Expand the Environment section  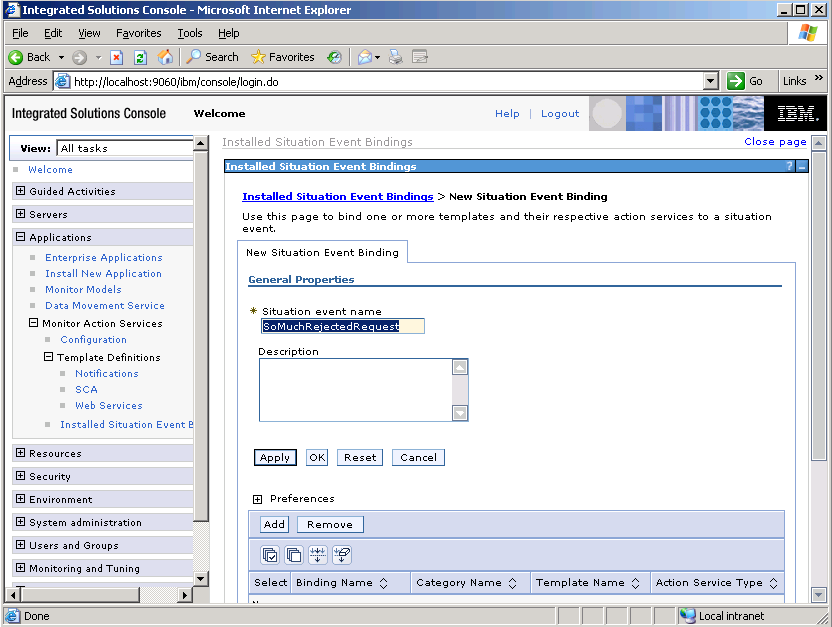20,499
